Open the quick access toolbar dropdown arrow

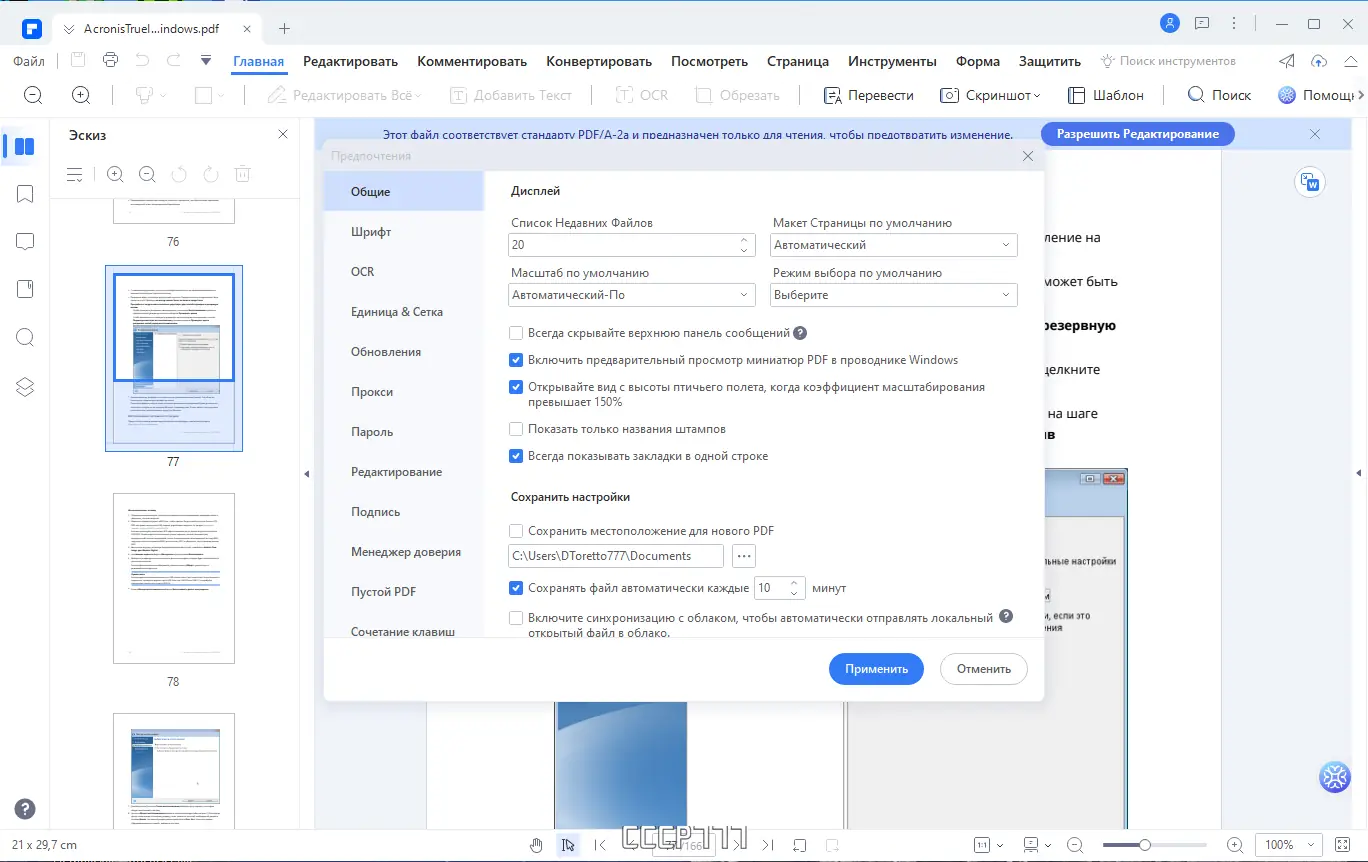pos(206,61)
